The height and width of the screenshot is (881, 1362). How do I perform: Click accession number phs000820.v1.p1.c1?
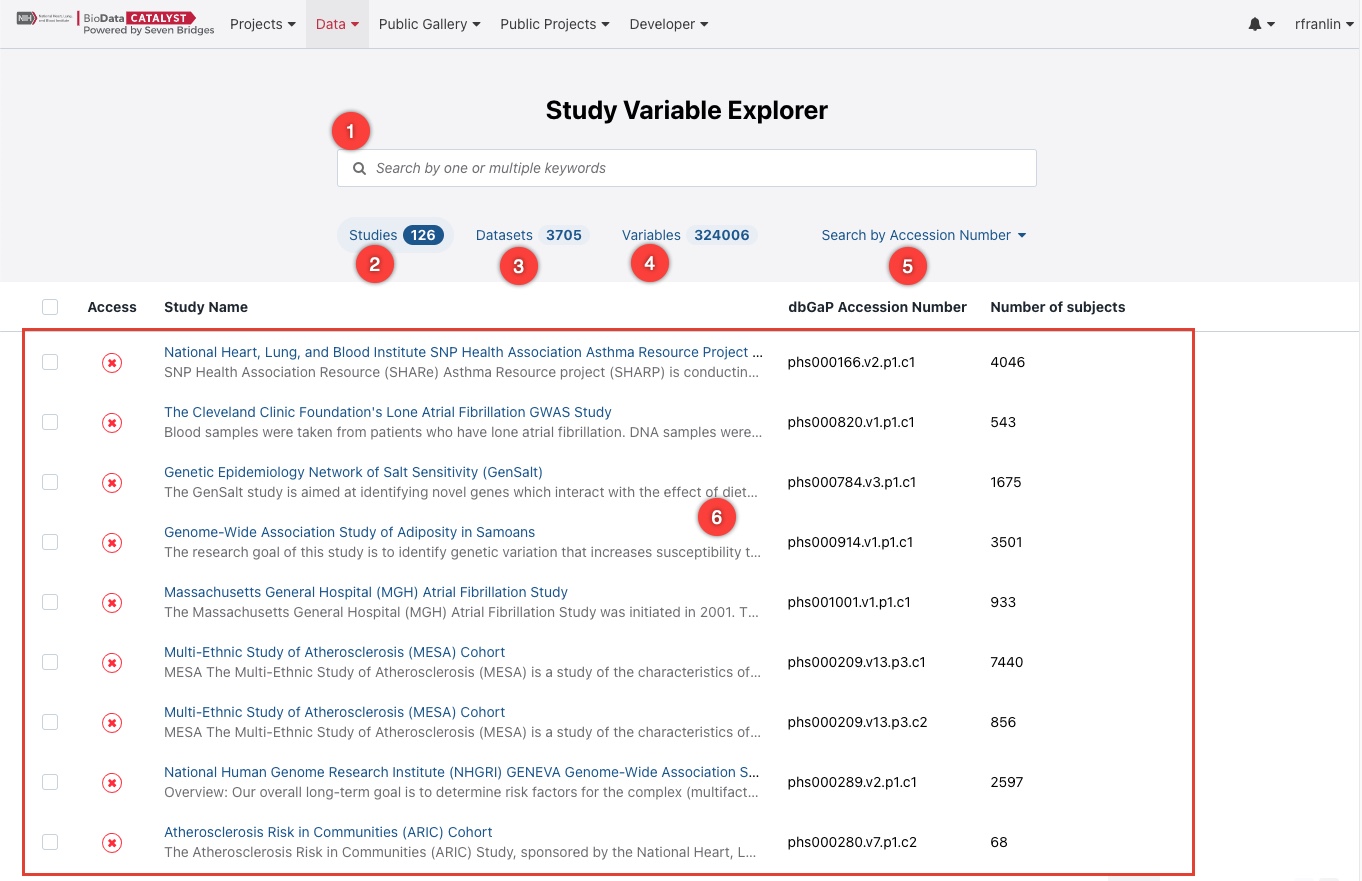[851, 422]
